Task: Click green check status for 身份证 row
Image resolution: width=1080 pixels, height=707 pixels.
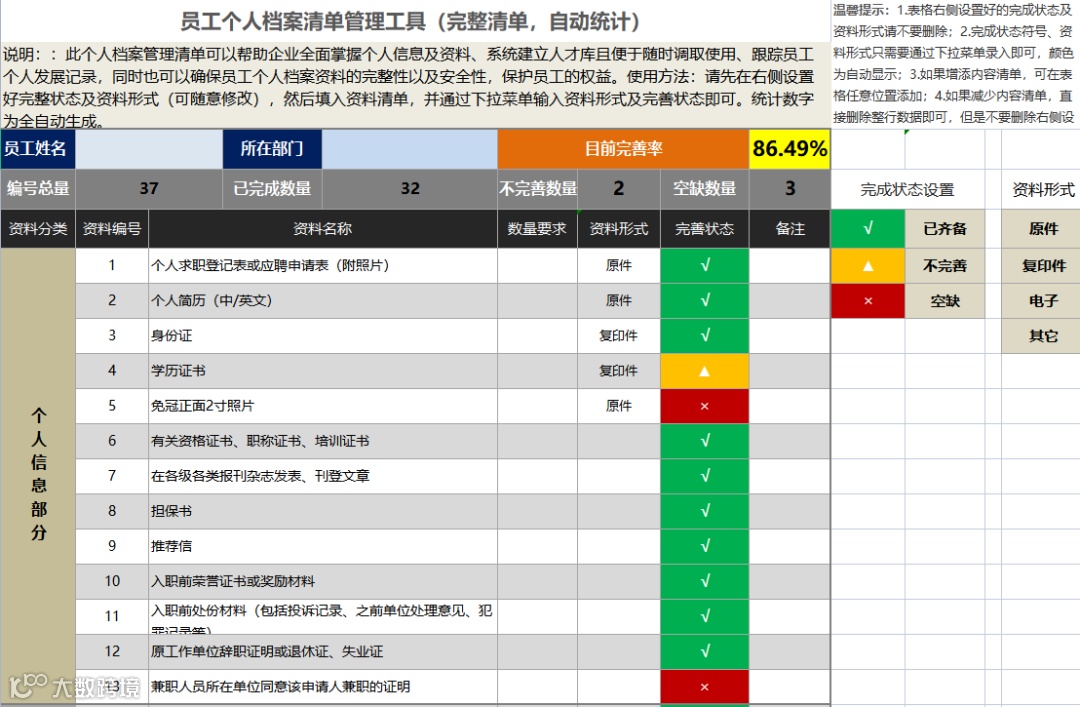Action: 704,336
